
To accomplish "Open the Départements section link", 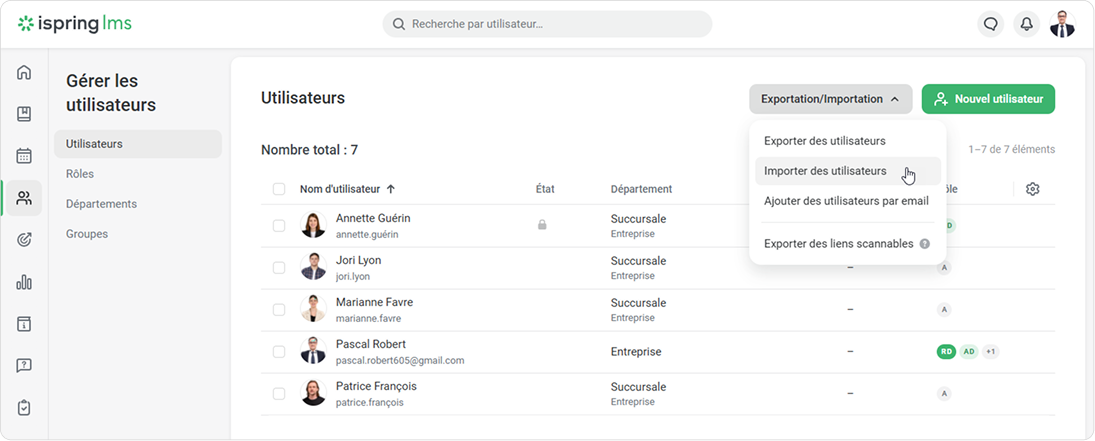I will [x=101, y=204].
